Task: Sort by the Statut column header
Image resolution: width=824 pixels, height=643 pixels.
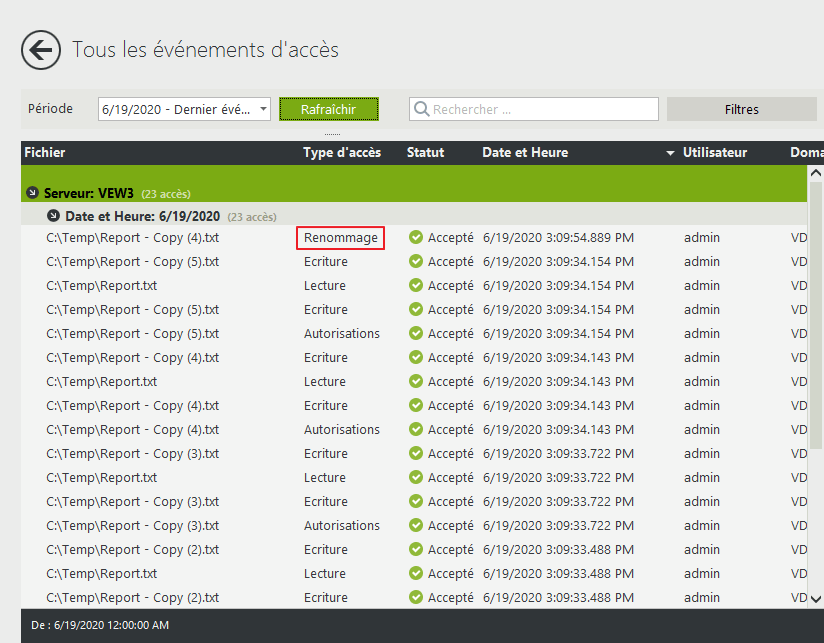Action: pyautogui.click(x=425, y=153)
